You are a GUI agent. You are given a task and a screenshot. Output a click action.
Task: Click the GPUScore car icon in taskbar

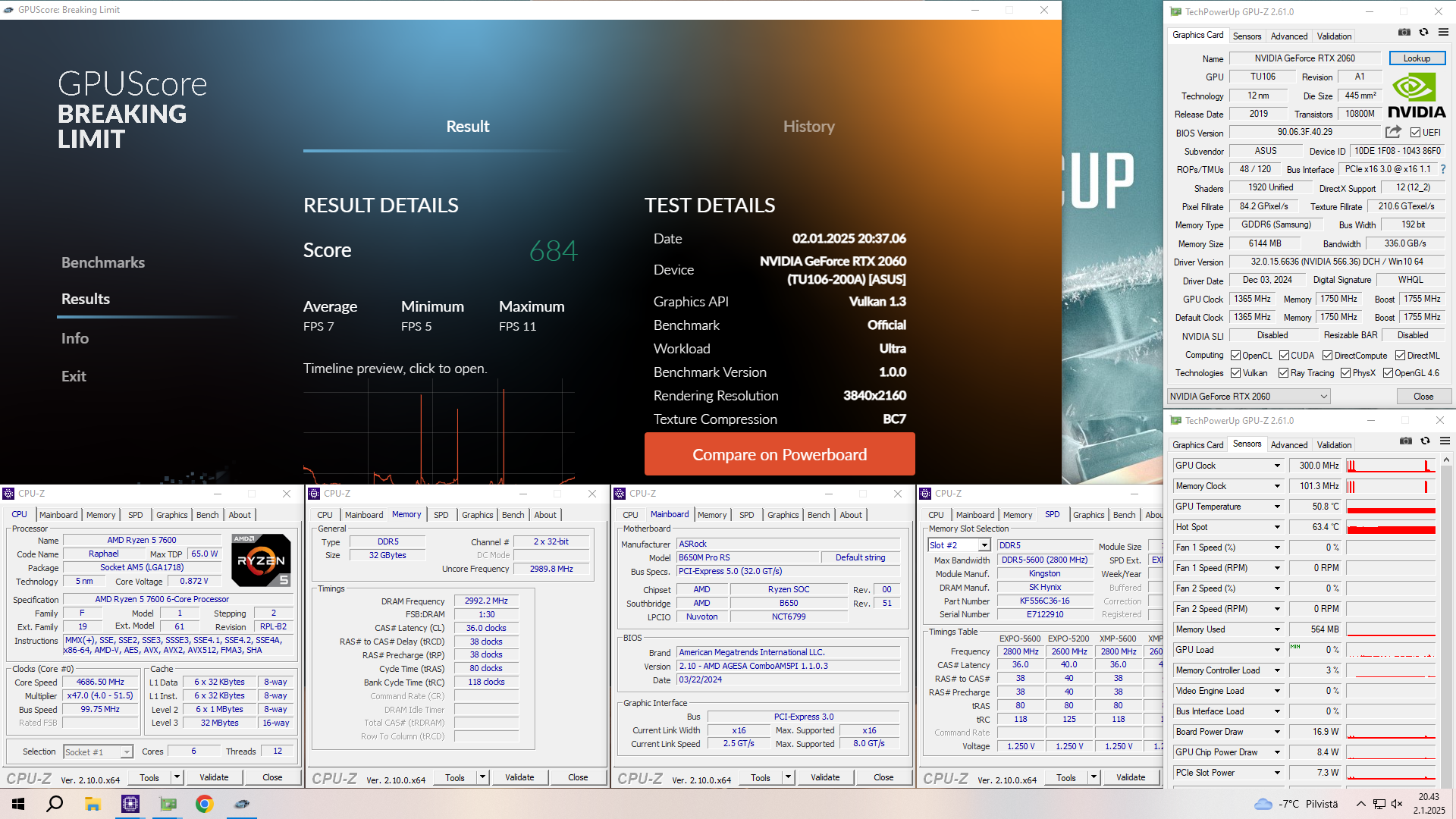[x=242, y=804]
